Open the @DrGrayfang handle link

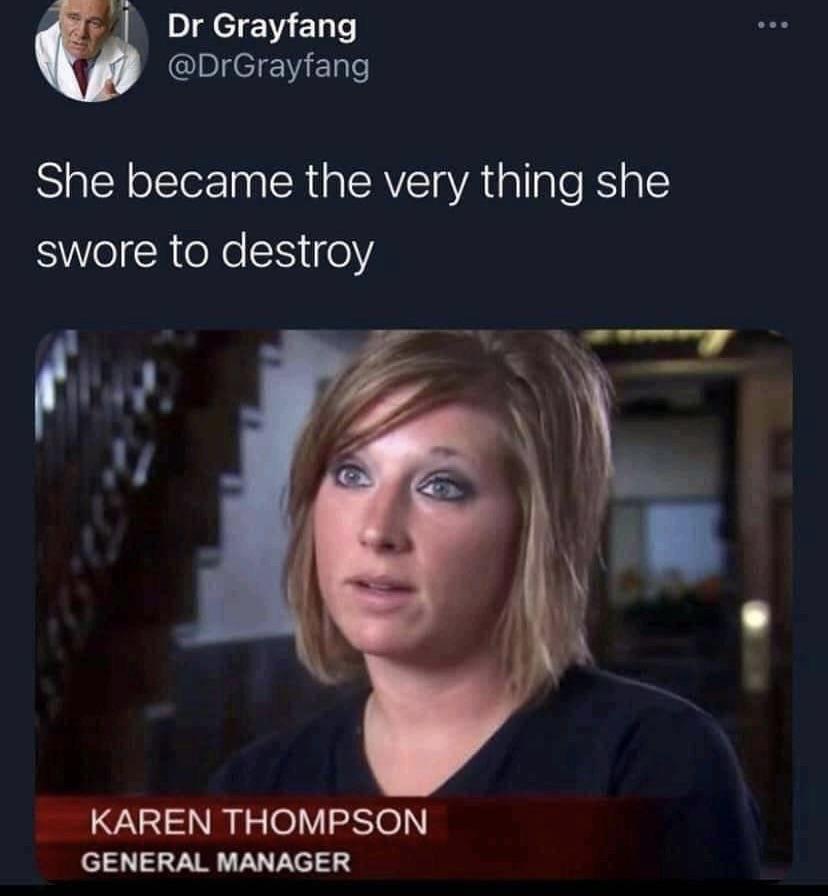tap(269, 67)
